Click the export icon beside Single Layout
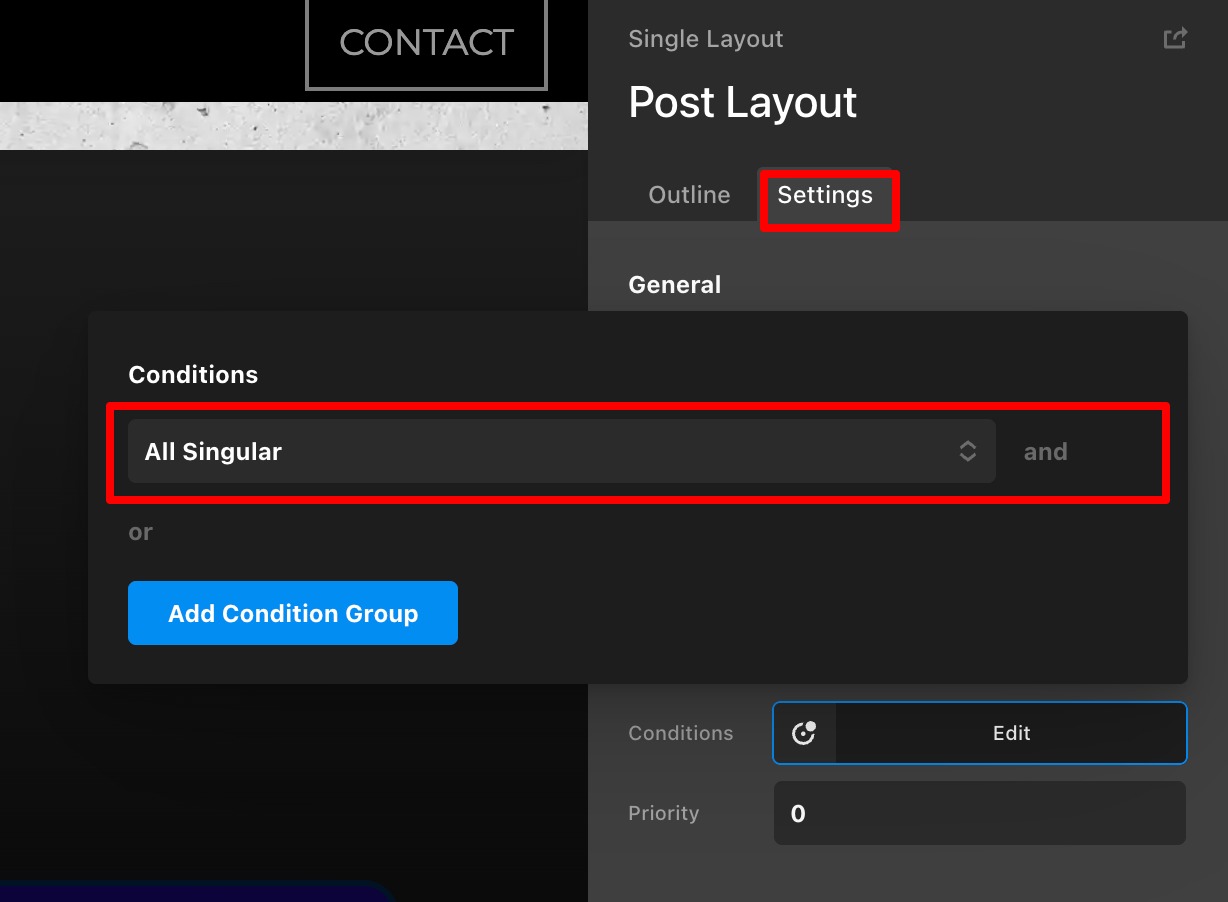The width and height of the screenshot is (1228, 902). pos(1175,39)
